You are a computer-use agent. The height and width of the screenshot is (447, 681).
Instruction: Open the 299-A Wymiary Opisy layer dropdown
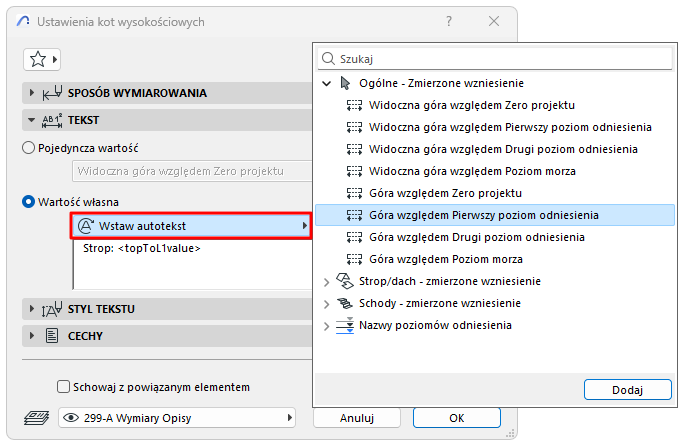tap(178, 417)
